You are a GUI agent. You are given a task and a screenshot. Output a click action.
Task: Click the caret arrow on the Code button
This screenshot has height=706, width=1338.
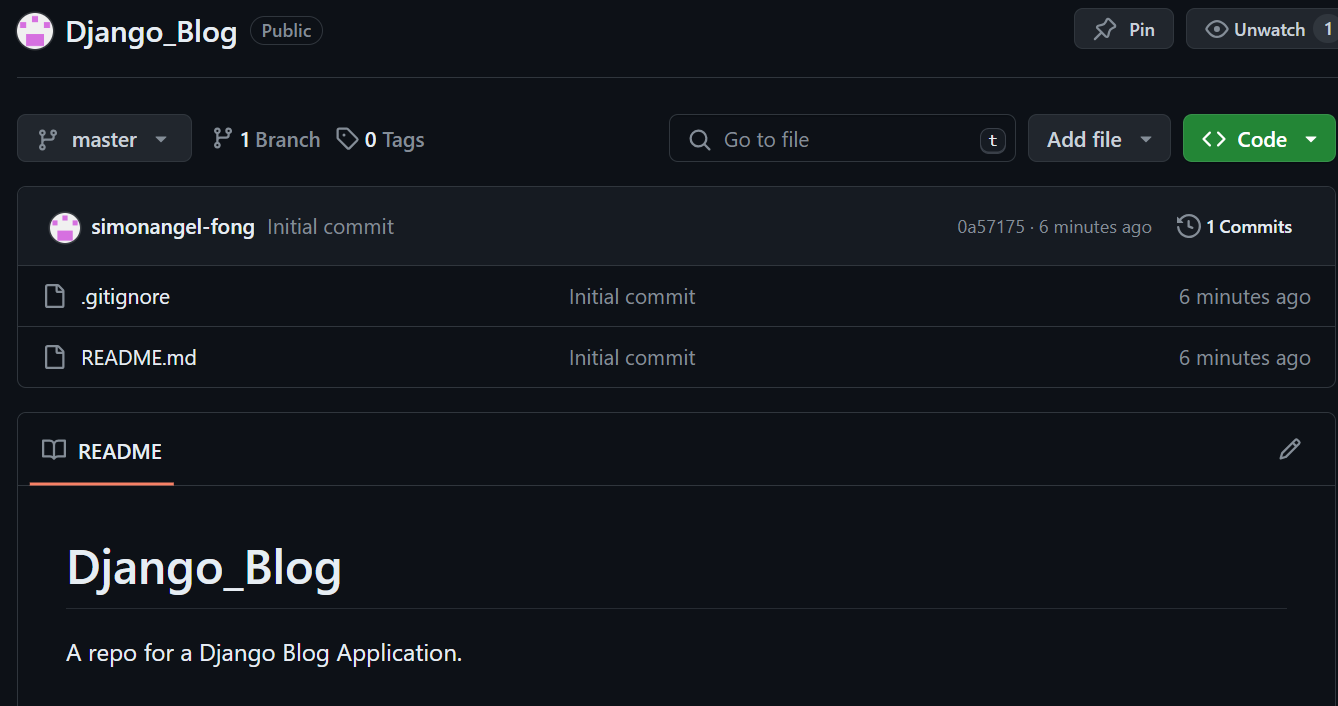click(1311, 139)
